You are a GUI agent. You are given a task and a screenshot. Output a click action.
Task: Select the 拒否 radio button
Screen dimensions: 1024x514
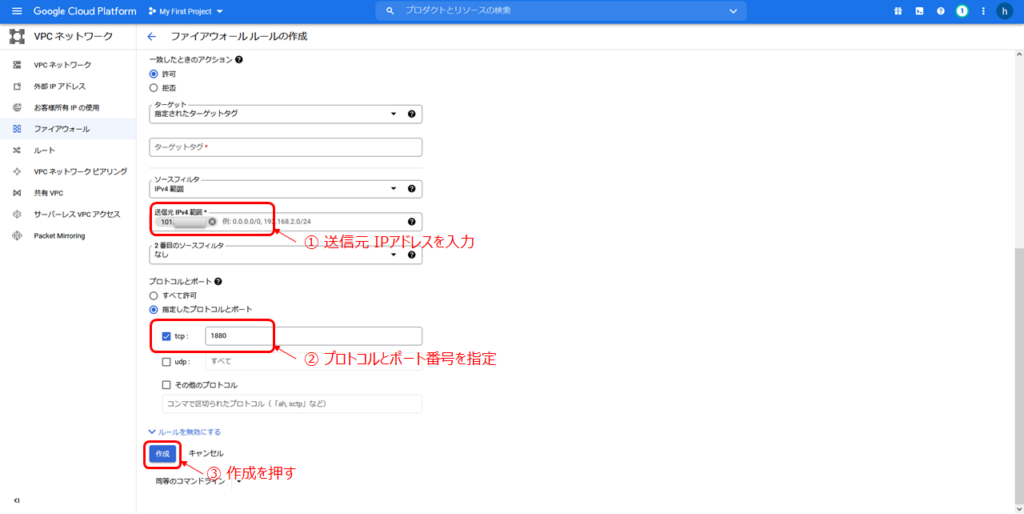[x=153, y=87]
